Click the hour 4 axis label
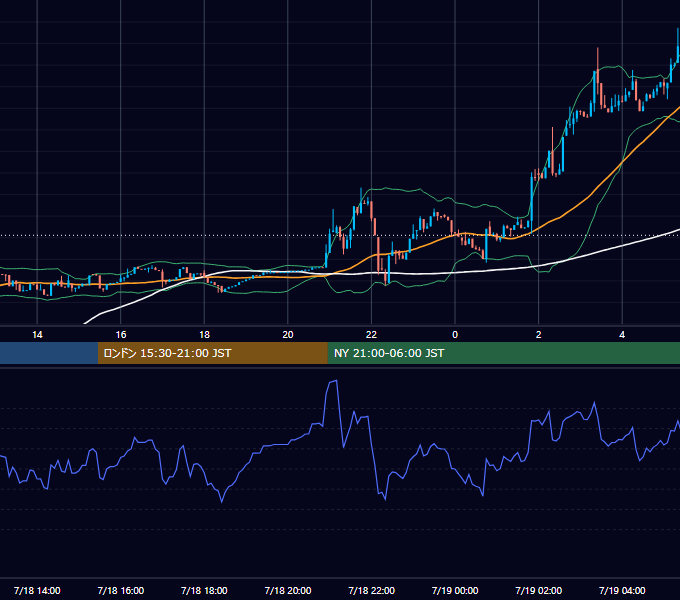680x600 pixels. (x=622, y=335)
